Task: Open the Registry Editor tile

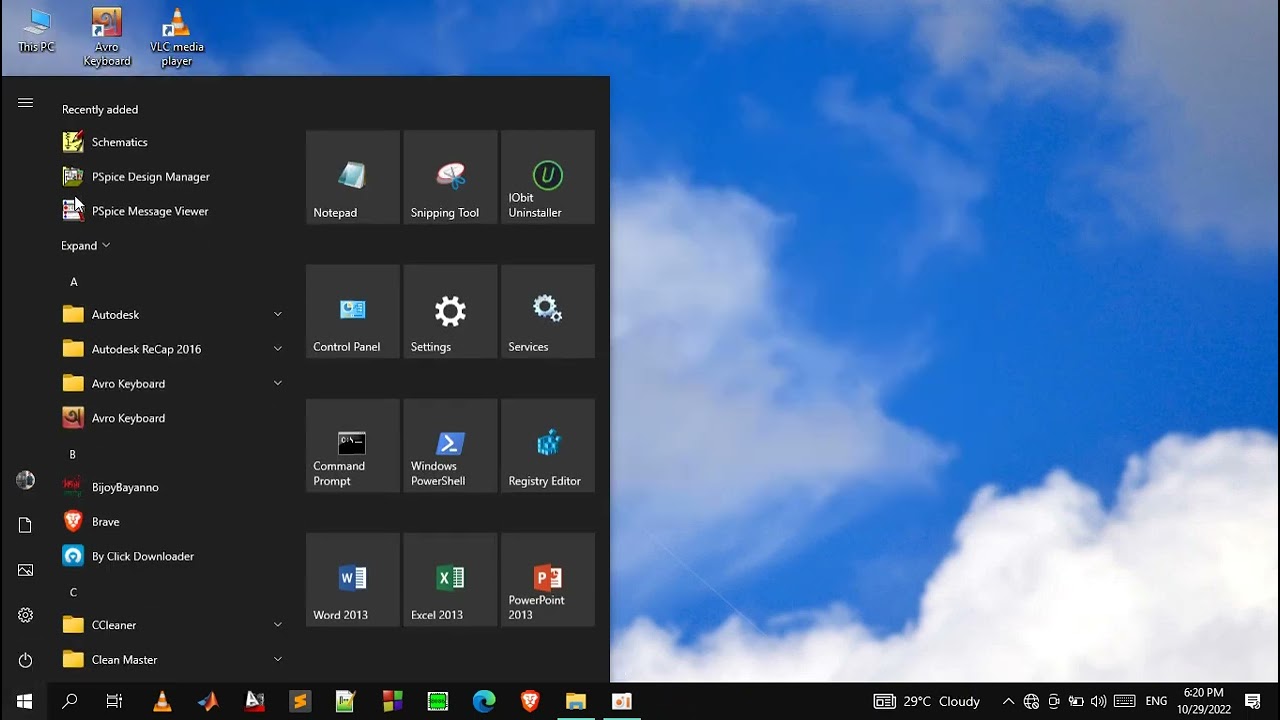Action: (x=547, y=445)
